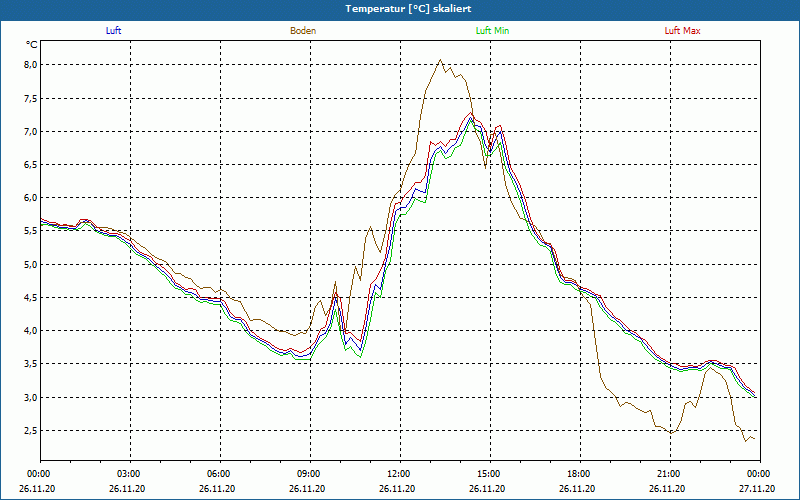
Task: Click the 6,0 y-axis value
Action: [x=31, y=198]
